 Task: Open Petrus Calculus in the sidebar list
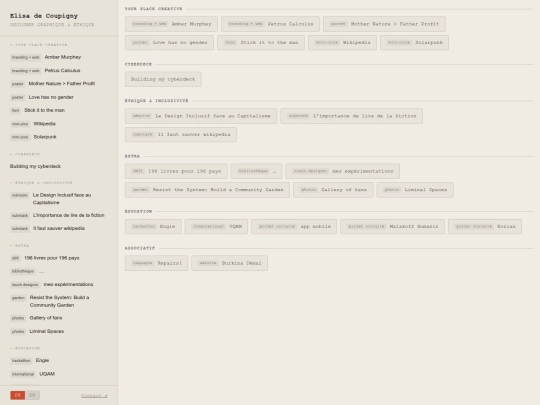(45, 71)
